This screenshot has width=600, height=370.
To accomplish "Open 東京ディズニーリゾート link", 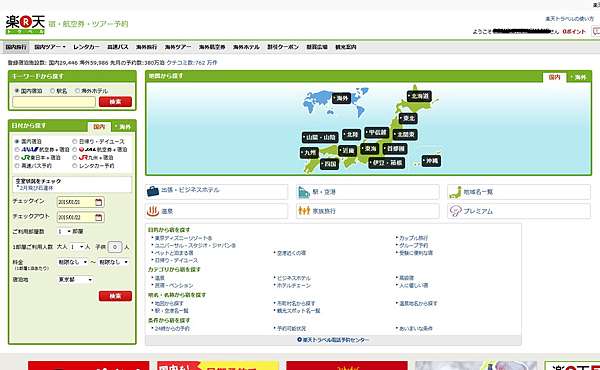I will click(x=183, y=238).
